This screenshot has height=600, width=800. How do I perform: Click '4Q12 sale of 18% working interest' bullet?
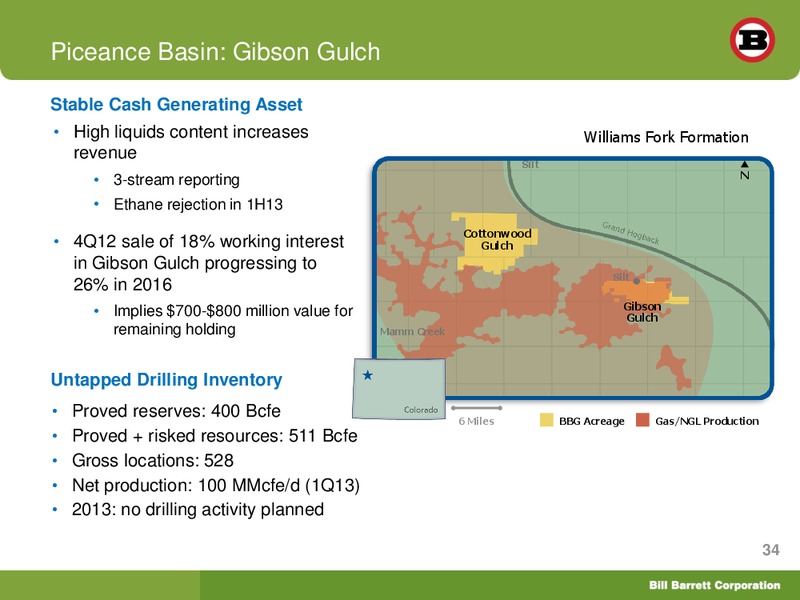click(209, 263)
